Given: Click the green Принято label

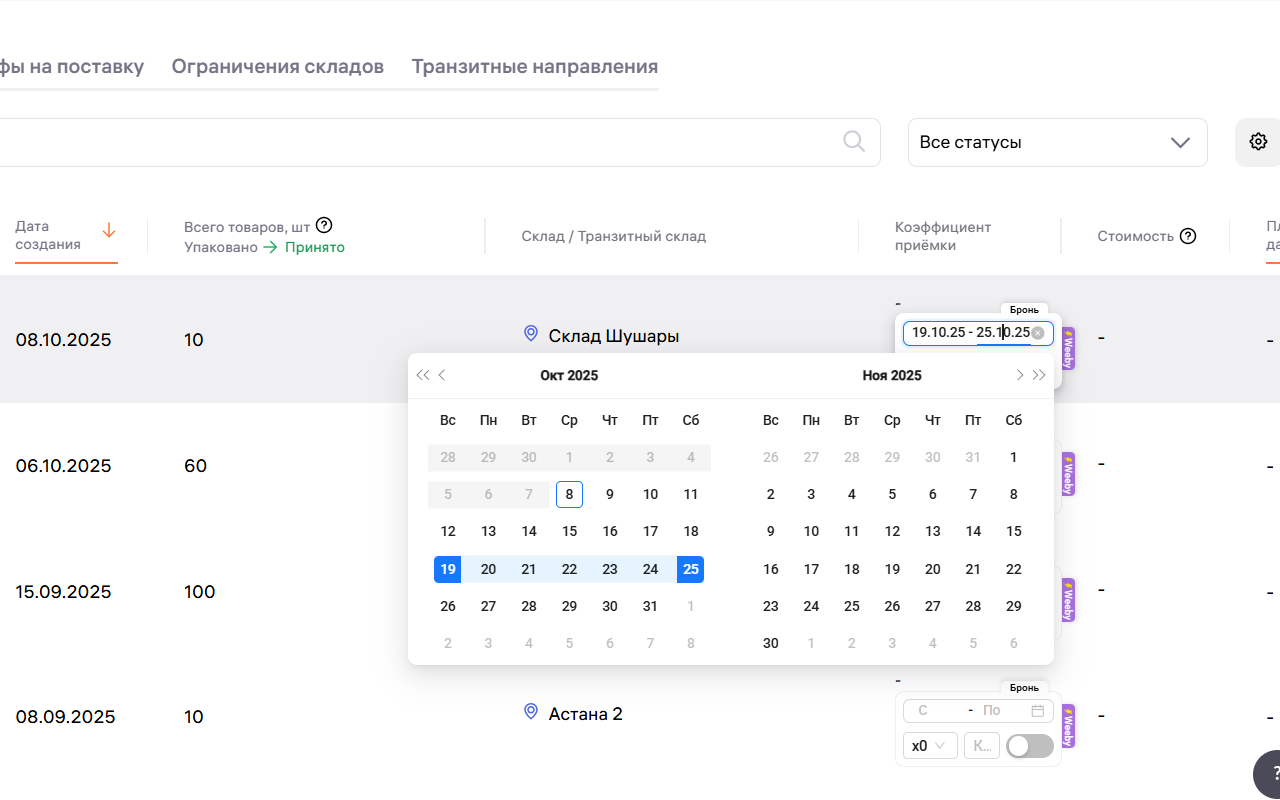Looking at the screenshot, I should pos(314,247).
